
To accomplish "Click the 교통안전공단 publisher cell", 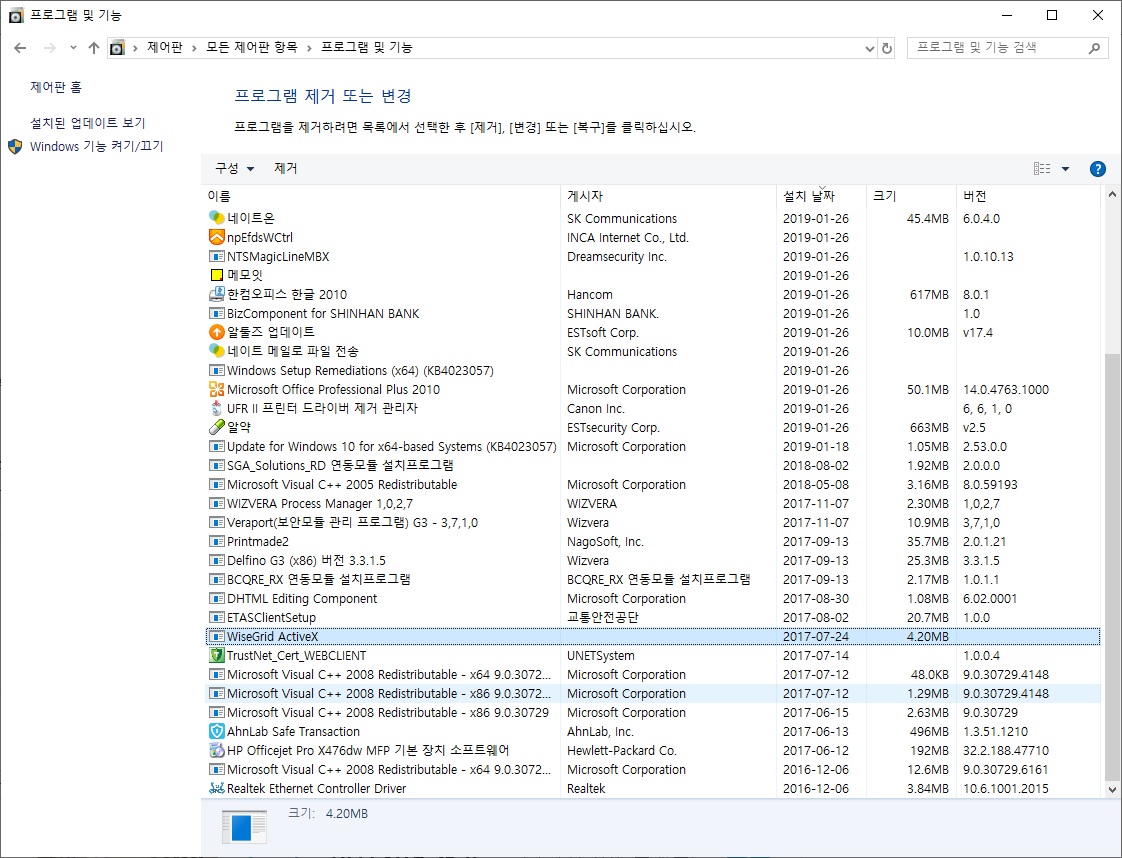I will [x=603, y=617].
